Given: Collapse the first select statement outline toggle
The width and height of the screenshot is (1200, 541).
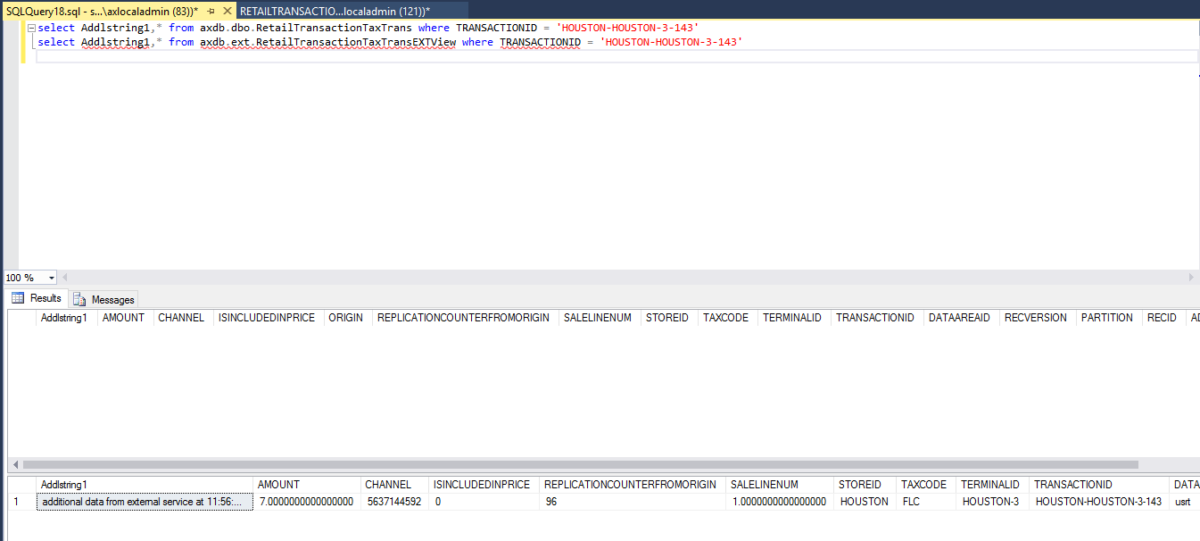Looking at the screenshot, I should 30,27.
